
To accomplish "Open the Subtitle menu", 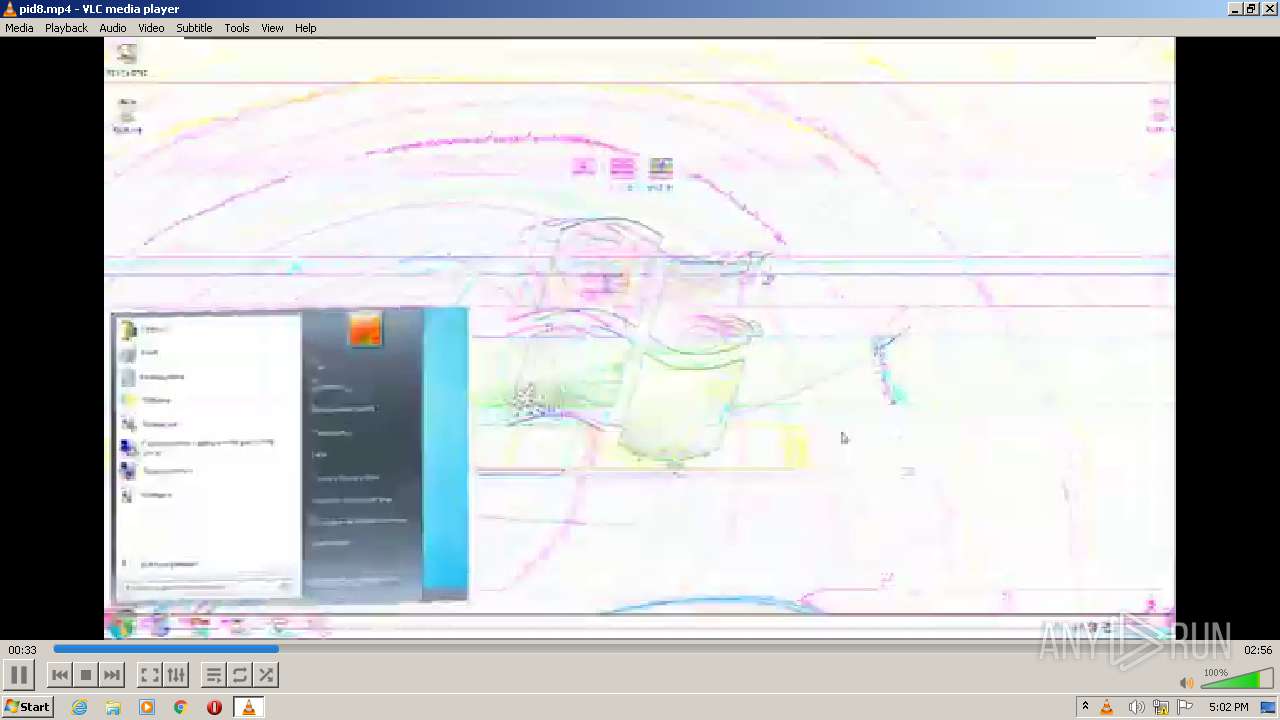I will [194, 28].
